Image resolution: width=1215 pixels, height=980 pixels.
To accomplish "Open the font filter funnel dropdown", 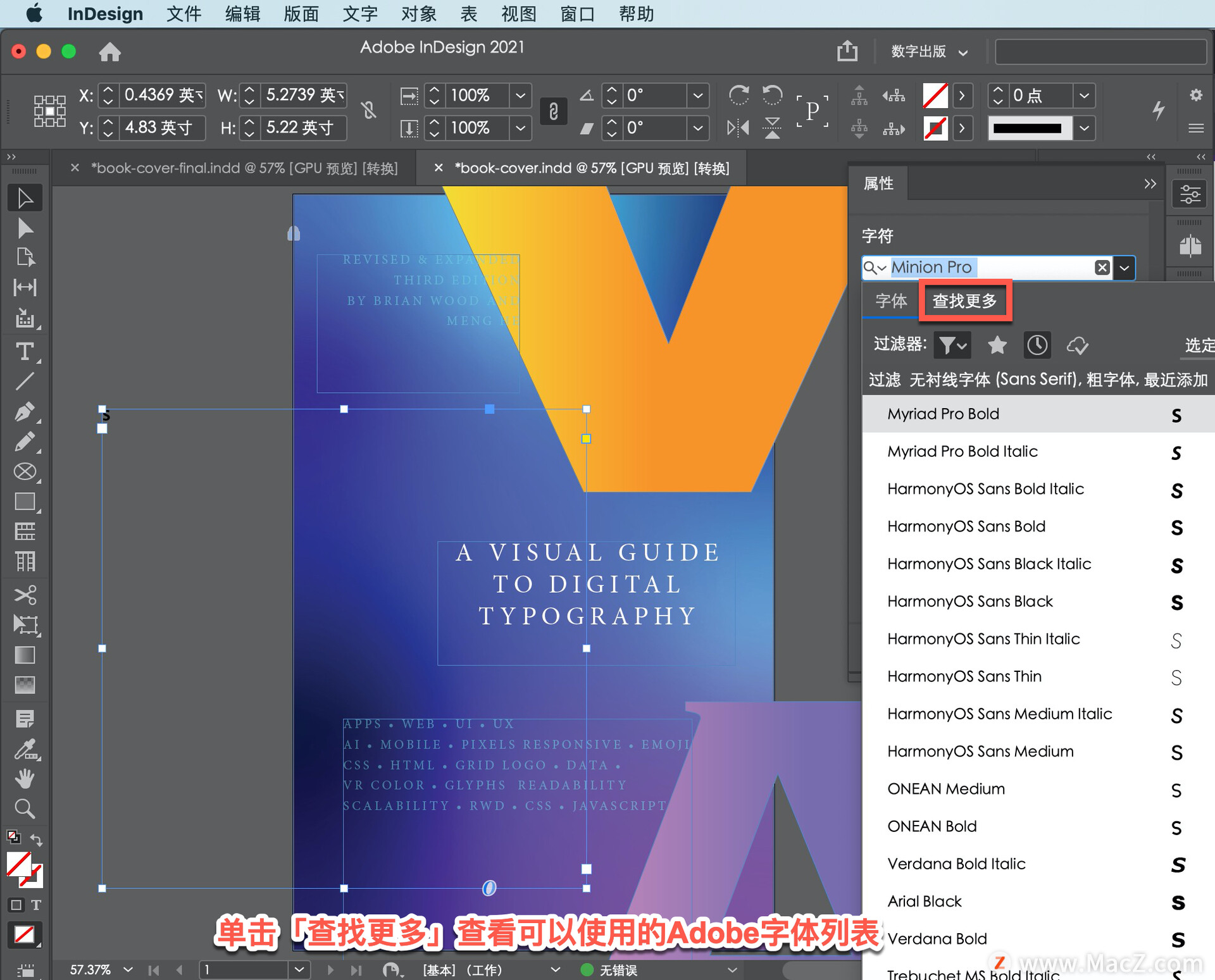I will point(952,345).
